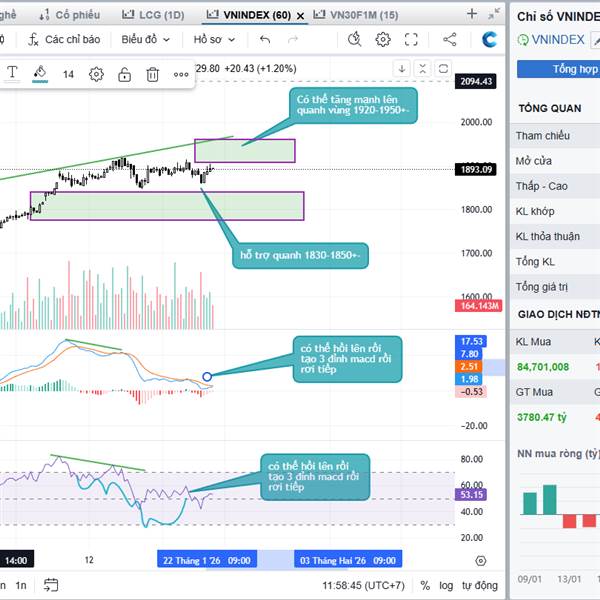600x600 pixels.
Task: Click the orange MACD value 2.51
Action: click(x=469, y=366)
